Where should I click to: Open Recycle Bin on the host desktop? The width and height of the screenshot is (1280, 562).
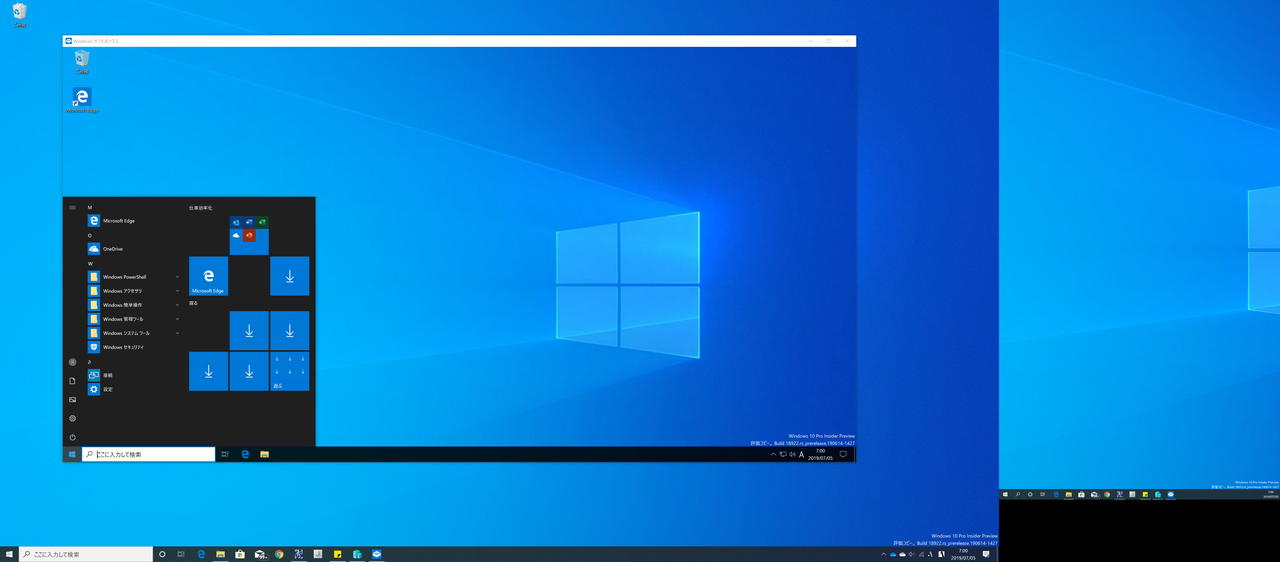coord(20,13)
